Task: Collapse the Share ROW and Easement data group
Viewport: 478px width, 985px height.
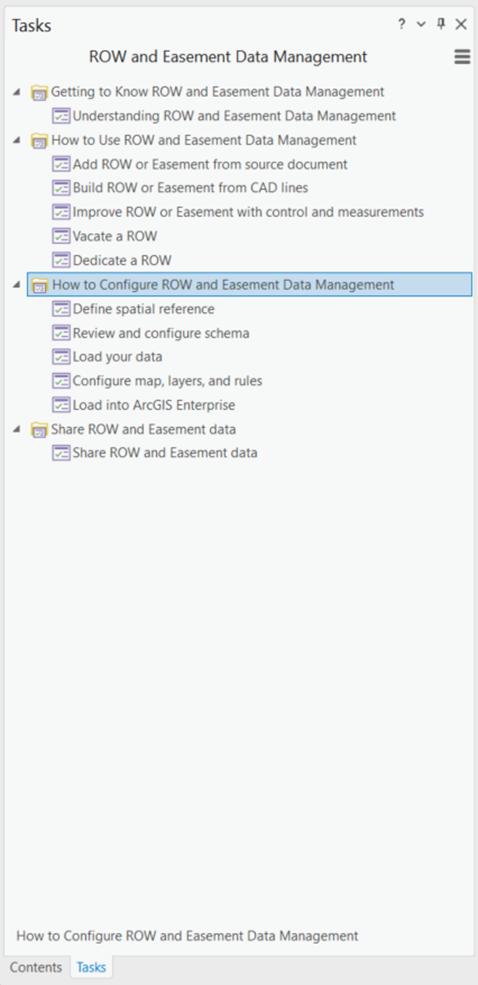Action: click(16, 430)
